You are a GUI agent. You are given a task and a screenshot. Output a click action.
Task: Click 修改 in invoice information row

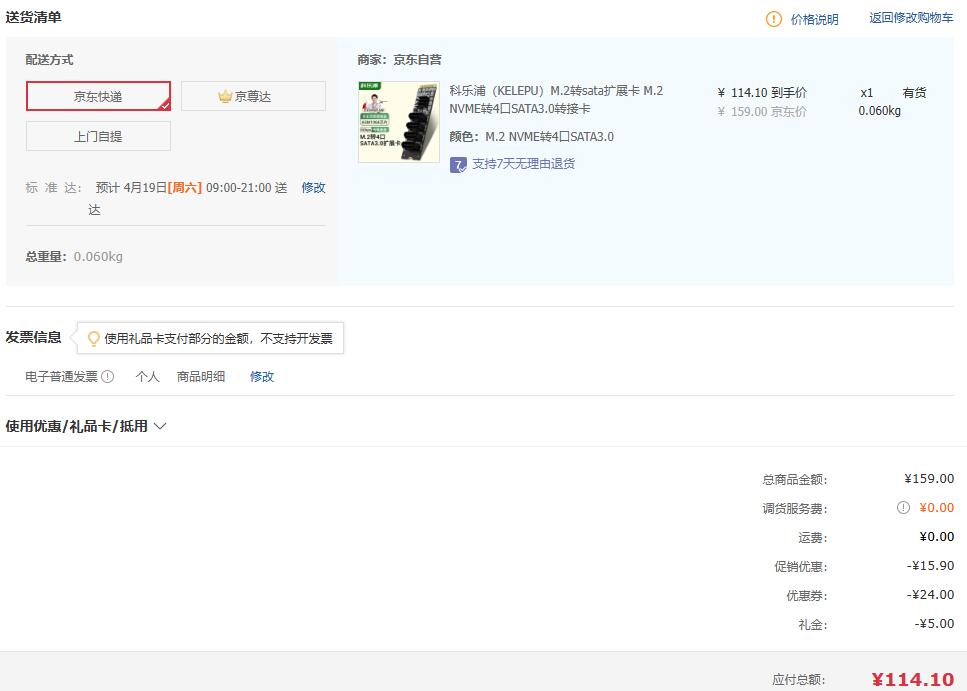[261, 376]
